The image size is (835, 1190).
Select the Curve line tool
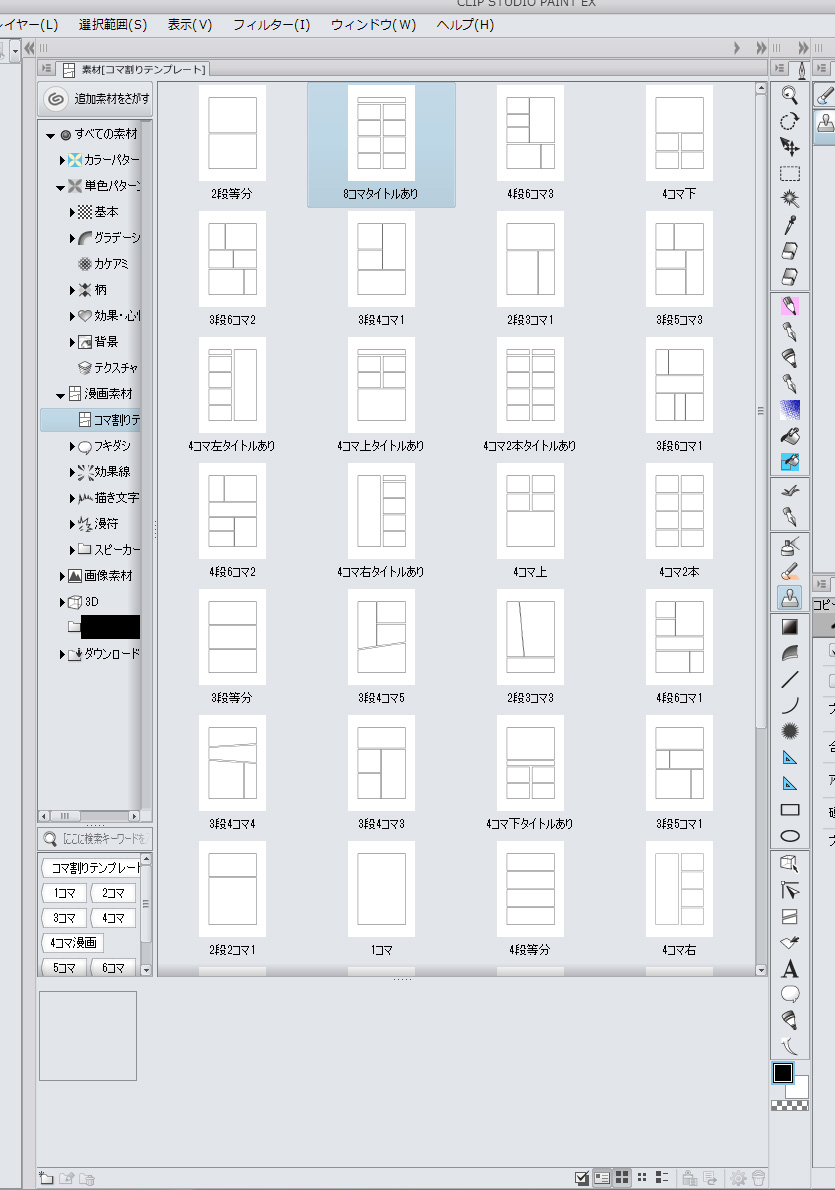click(x=789, y=705)
